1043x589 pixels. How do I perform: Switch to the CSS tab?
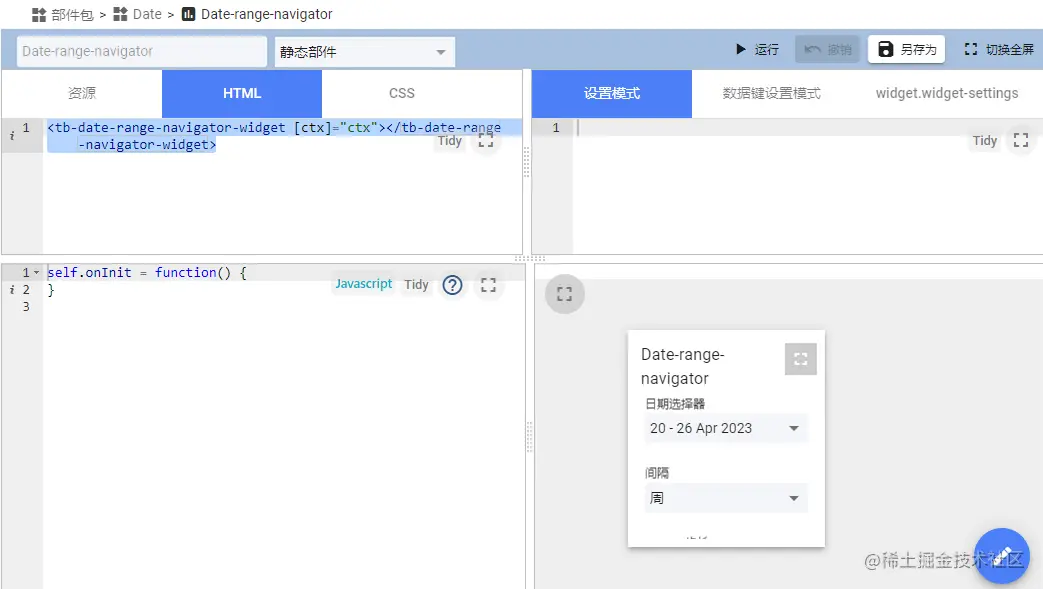[401, 93]
